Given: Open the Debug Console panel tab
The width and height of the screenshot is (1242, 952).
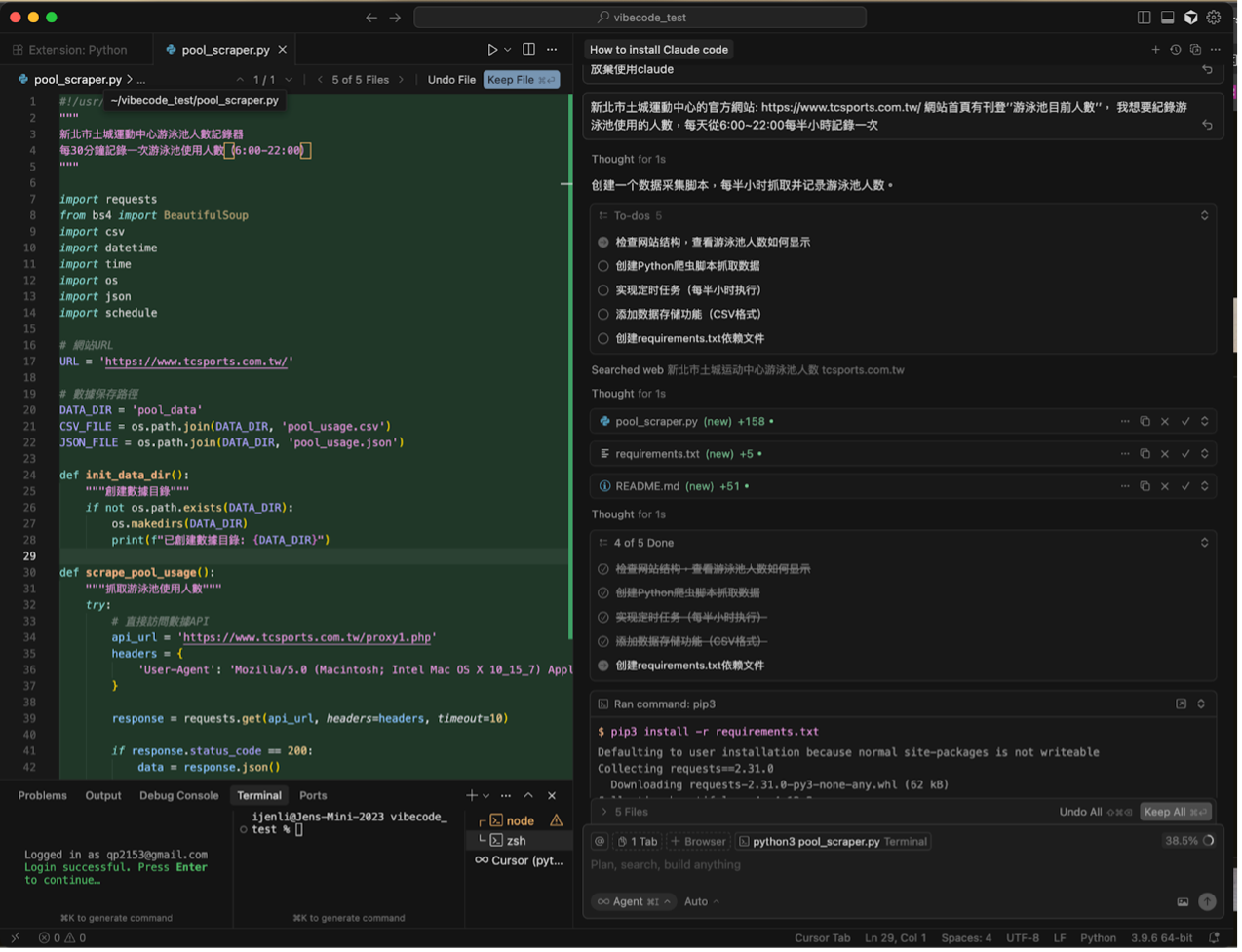Looking at the screenshot, I should click(x=178, y=796).
